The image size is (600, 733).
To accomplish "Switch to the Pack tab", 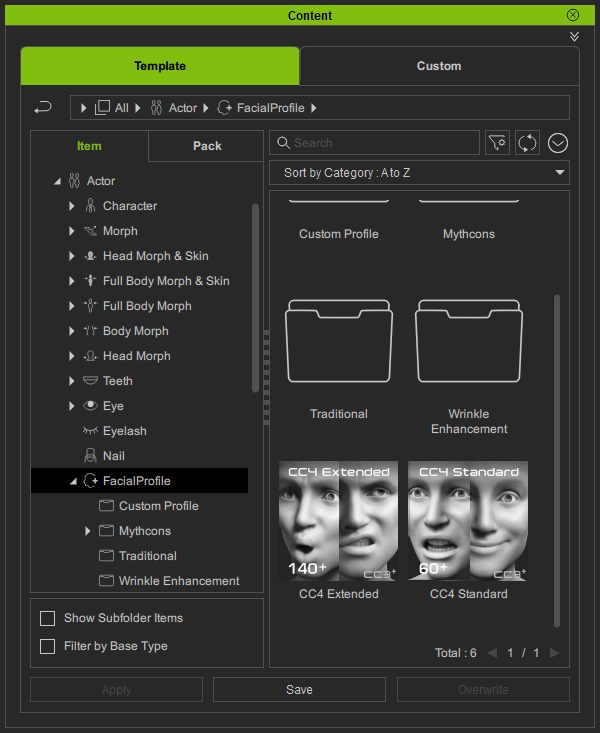I will pos(207,146).
